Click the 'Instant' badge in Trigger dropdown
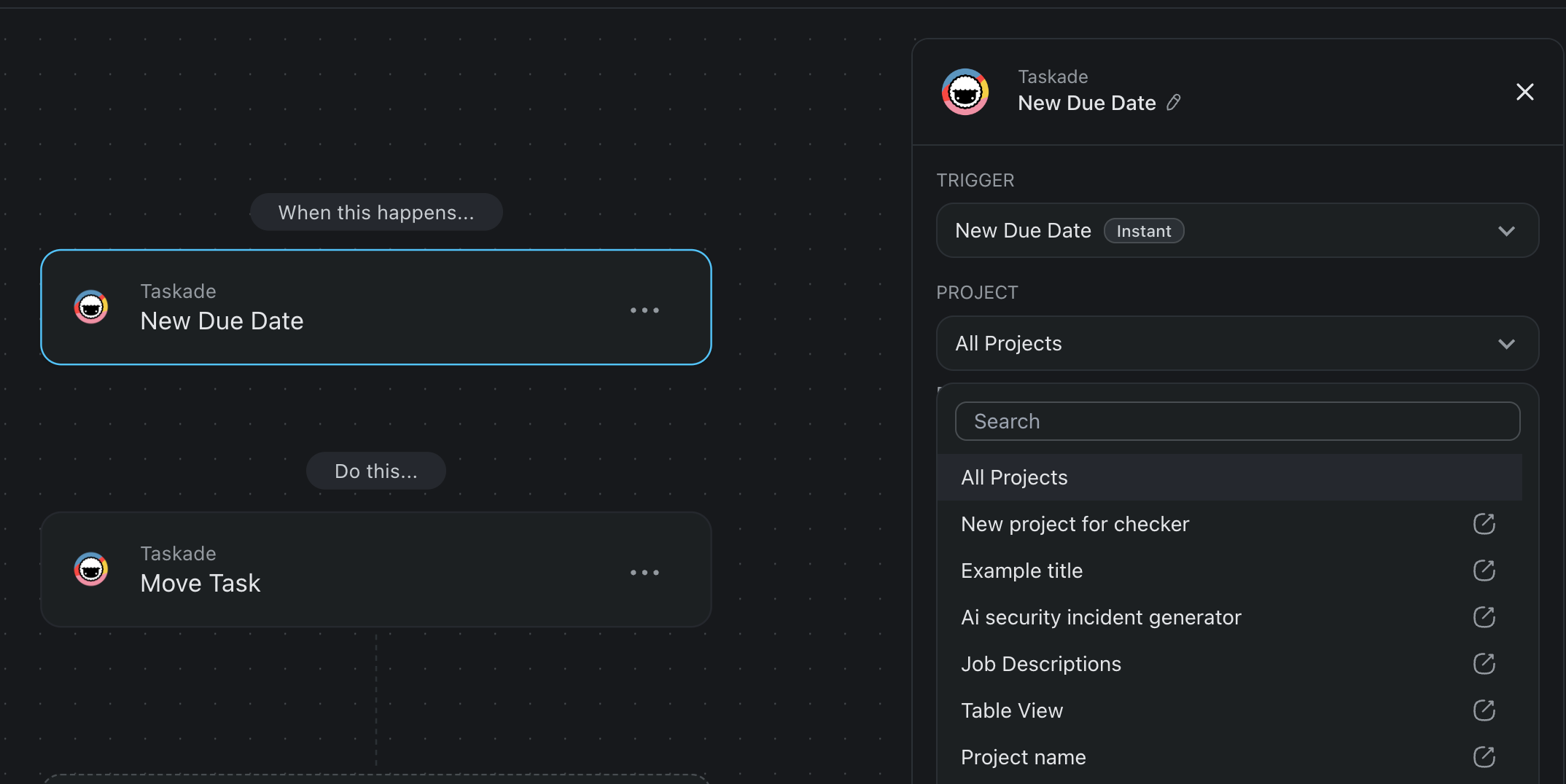This screenshot has width=1566, height=784. [x=1144, y=231]
